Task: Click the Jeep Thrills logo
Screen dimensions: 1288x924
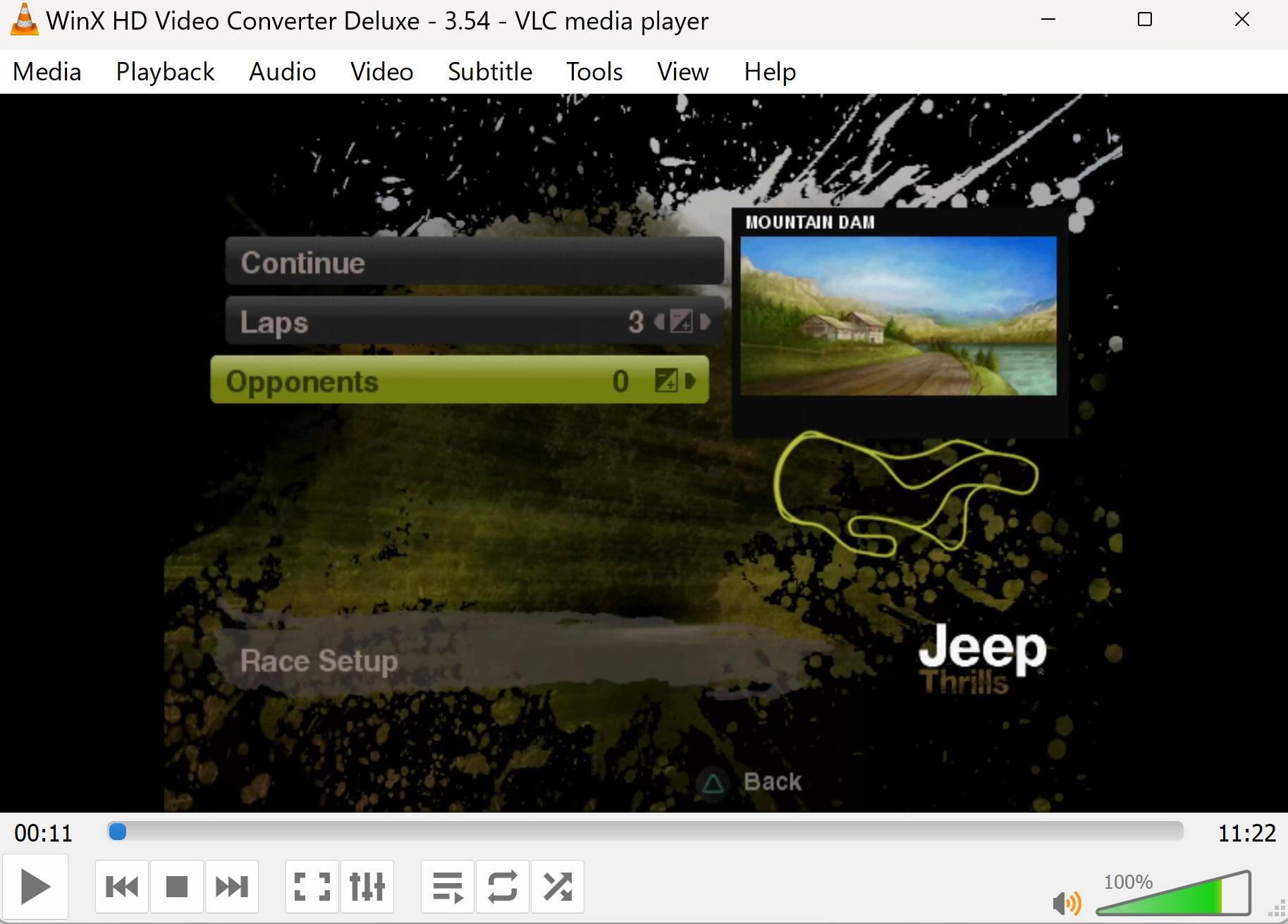Action: coord(982,659)
